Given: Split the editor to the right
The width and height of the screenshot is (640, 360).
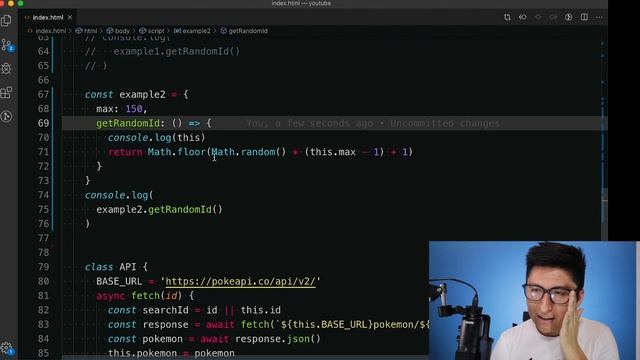Looking at the screenshot, I should (x=584, y=17).
